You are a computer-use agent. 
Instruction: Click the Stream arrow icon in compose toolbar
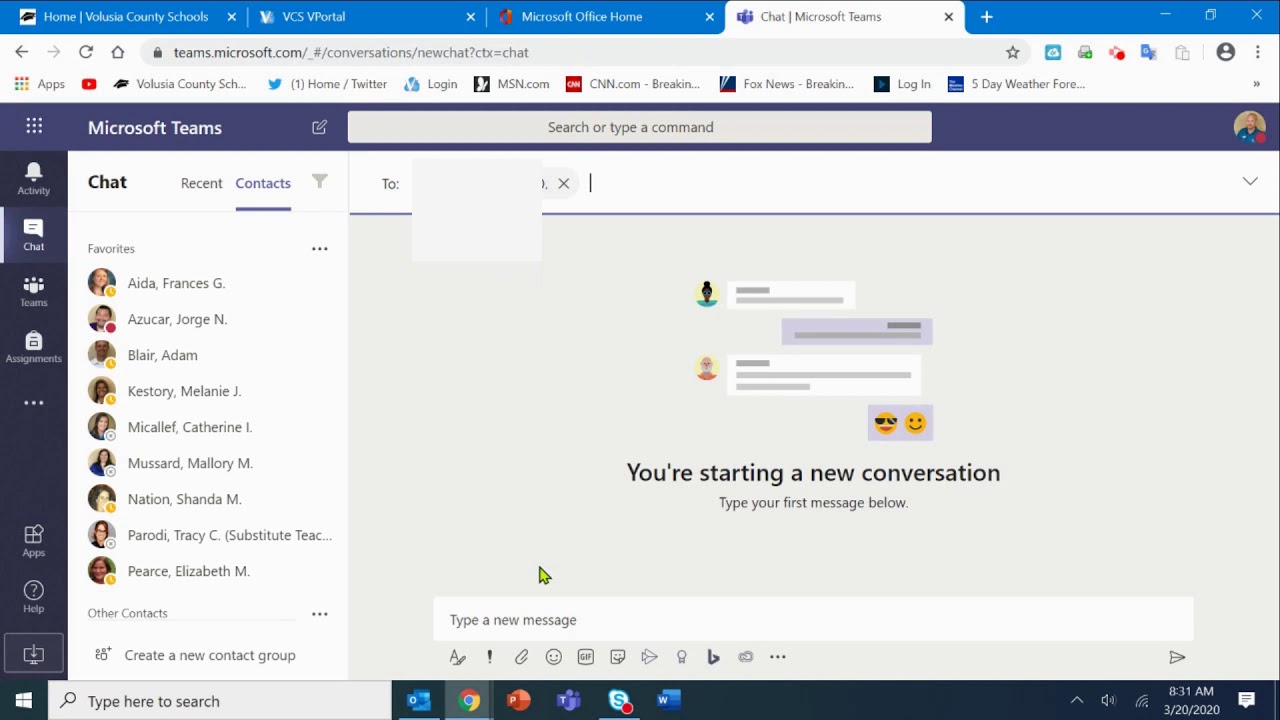[649, 657]
